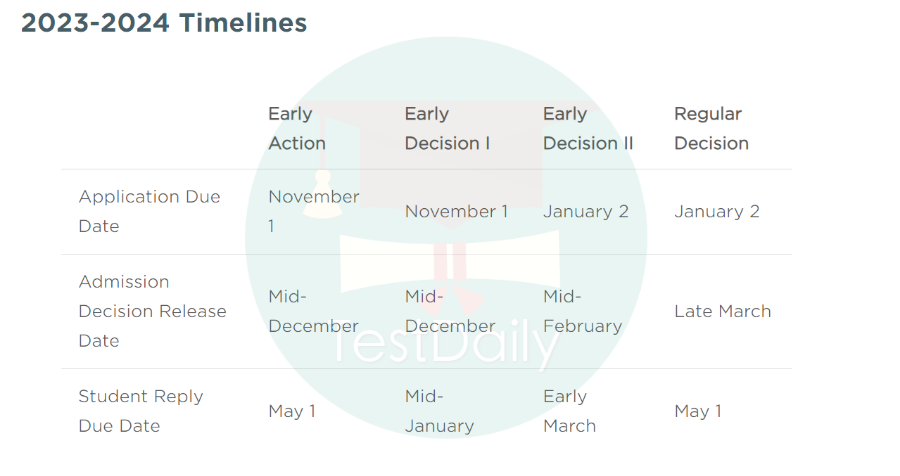
Task: Click Early Action's November 1 due date
Action: tap(313, 211)
